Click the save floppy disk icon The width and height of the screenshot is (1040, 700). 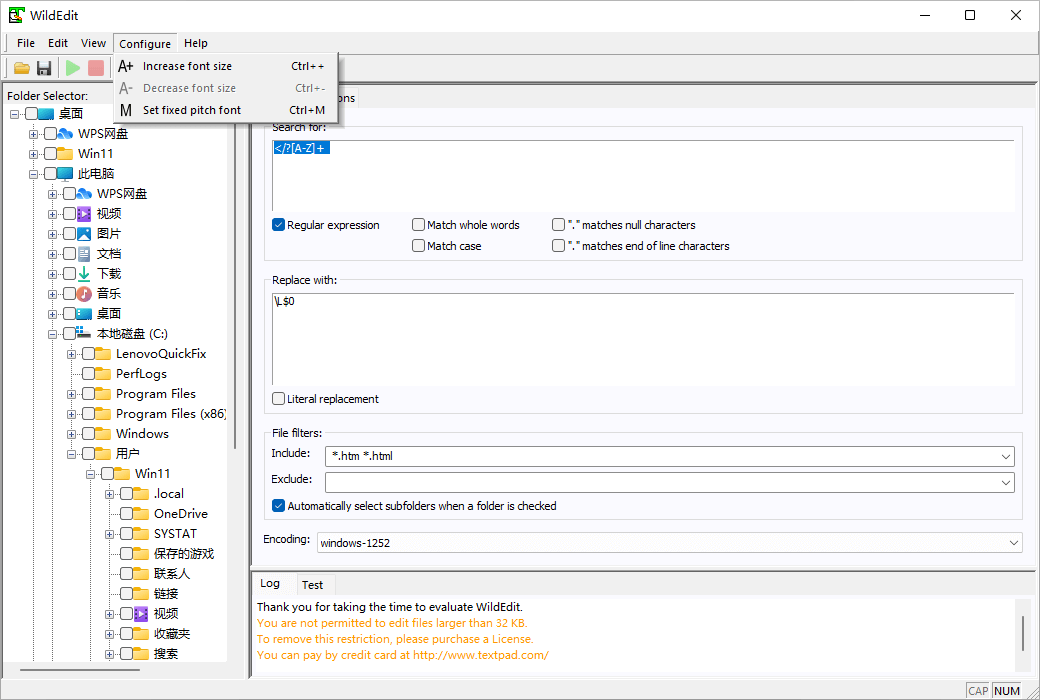(x=44, y=68)
